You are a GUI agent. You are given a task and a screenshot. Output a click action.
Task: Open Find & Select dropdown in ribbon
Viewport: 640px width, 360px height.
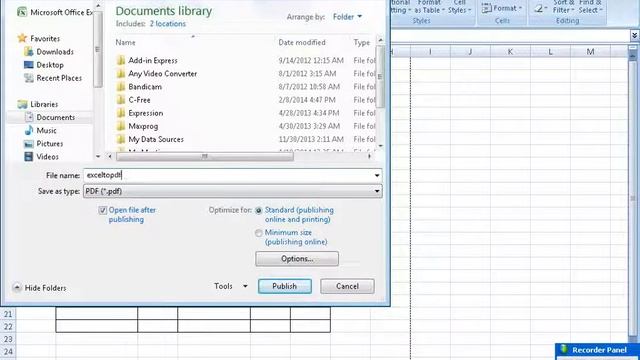(x=590, y=7)
